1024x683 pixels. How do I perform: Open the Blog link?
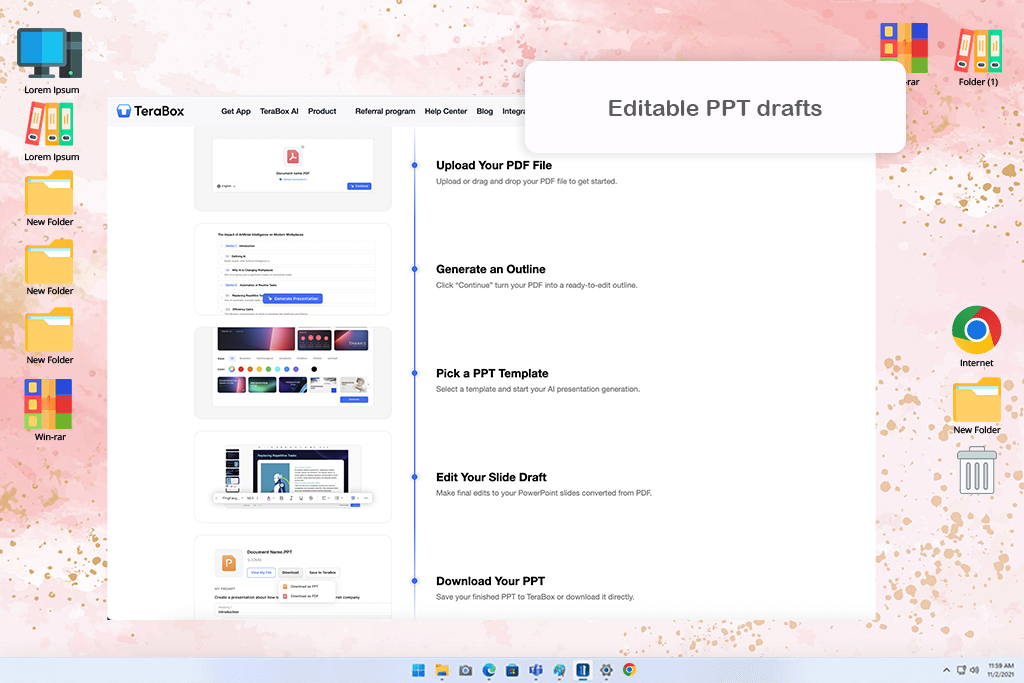pos(485,112)
